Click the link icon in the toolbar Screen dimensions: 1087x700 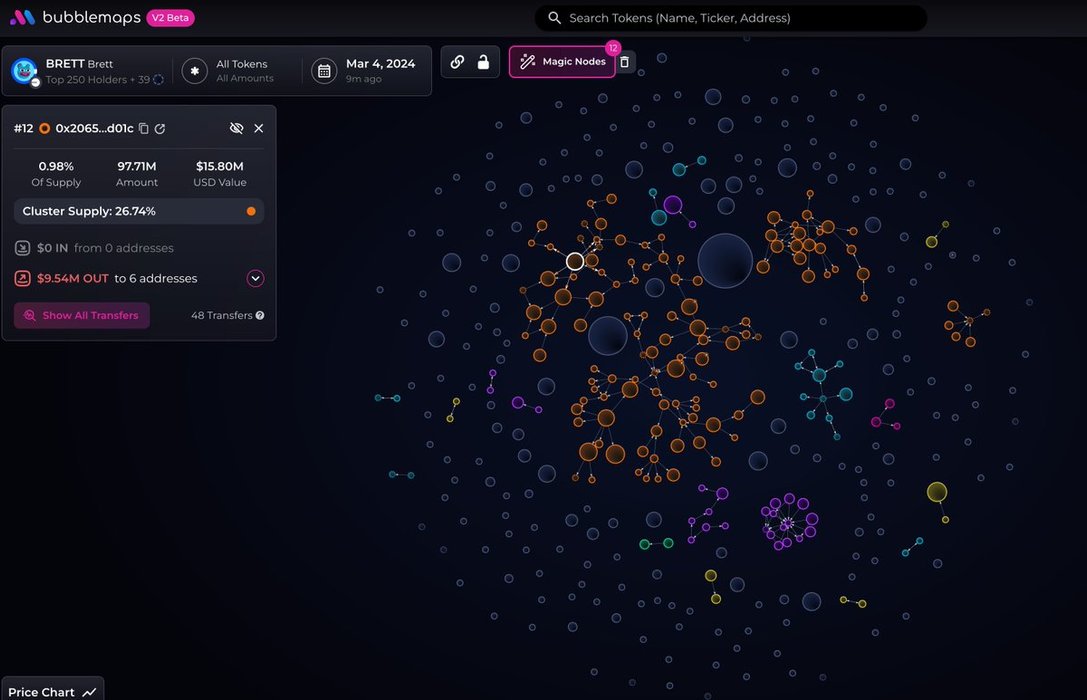click(457, 62)
